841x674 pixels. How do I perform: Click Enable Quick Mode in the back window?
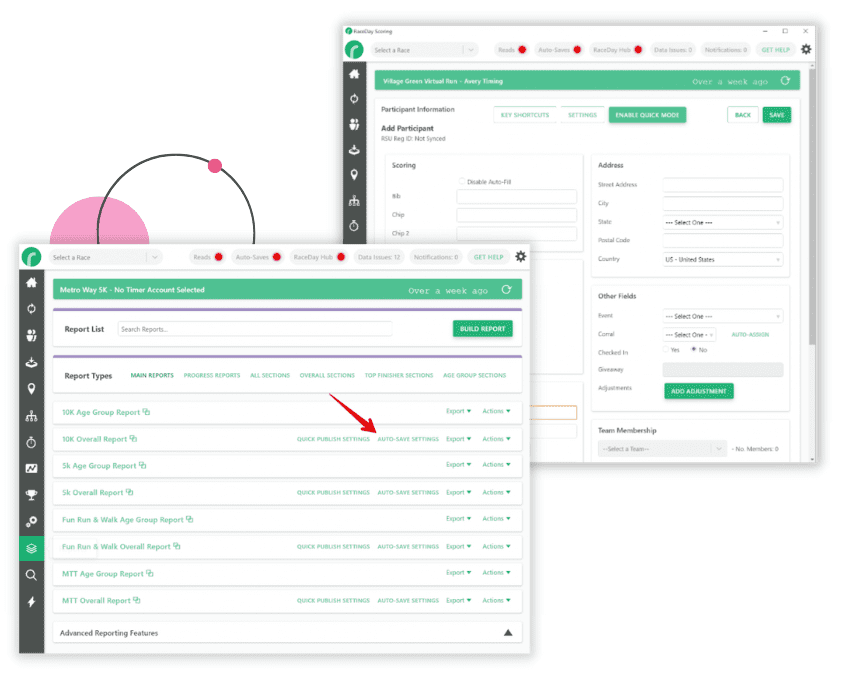click(647, 115)
